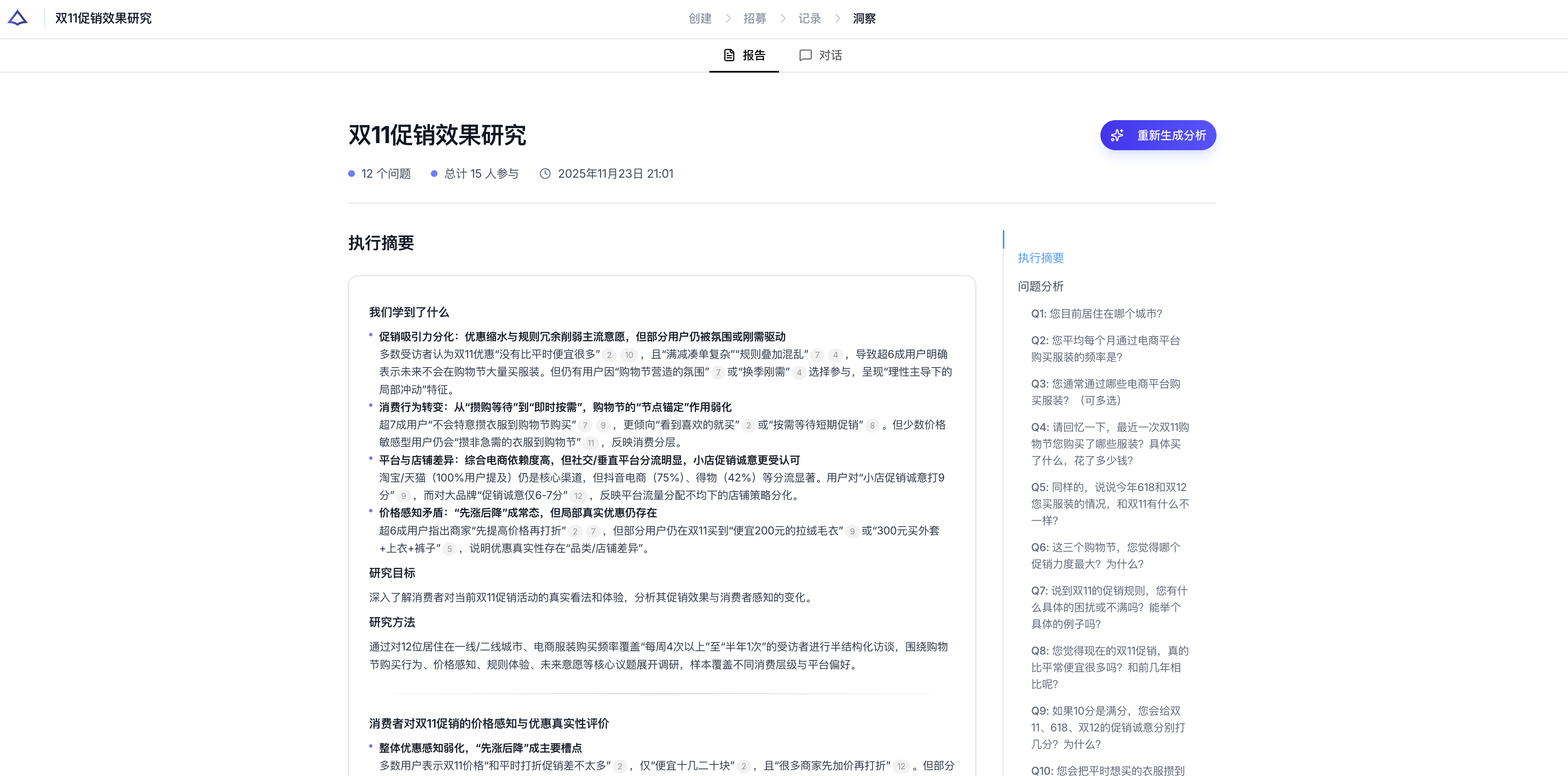Open Q6 about biggest promotion strength

pyautogui.click(x=1105, y=556)
